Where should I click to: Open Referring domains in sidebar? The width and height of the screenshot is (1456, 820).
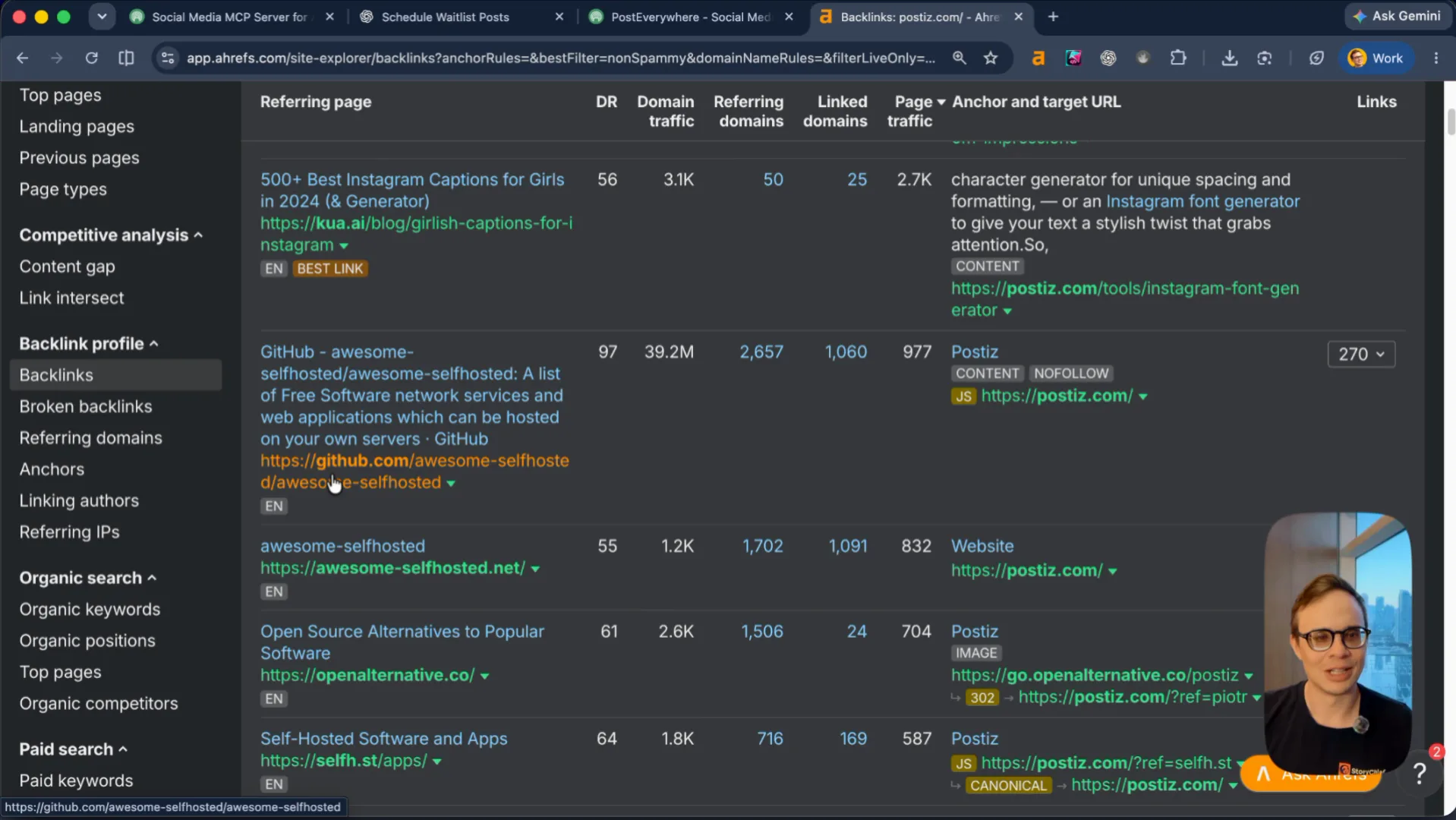[x=91, y=438]
